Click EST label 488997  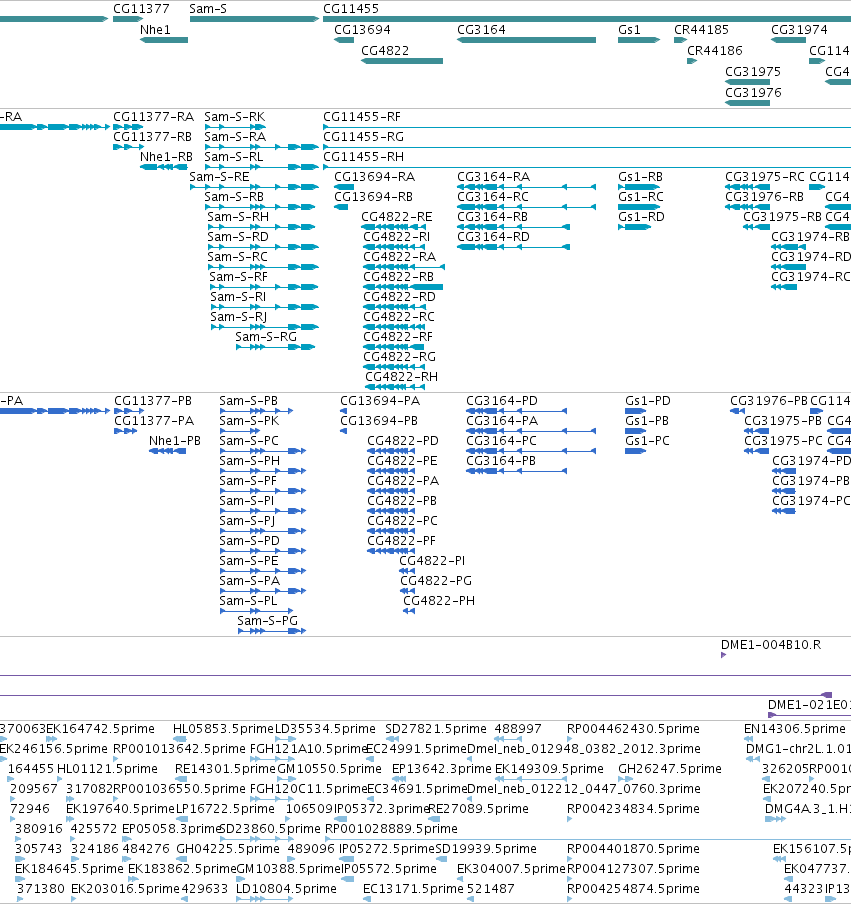click(518, 729)
